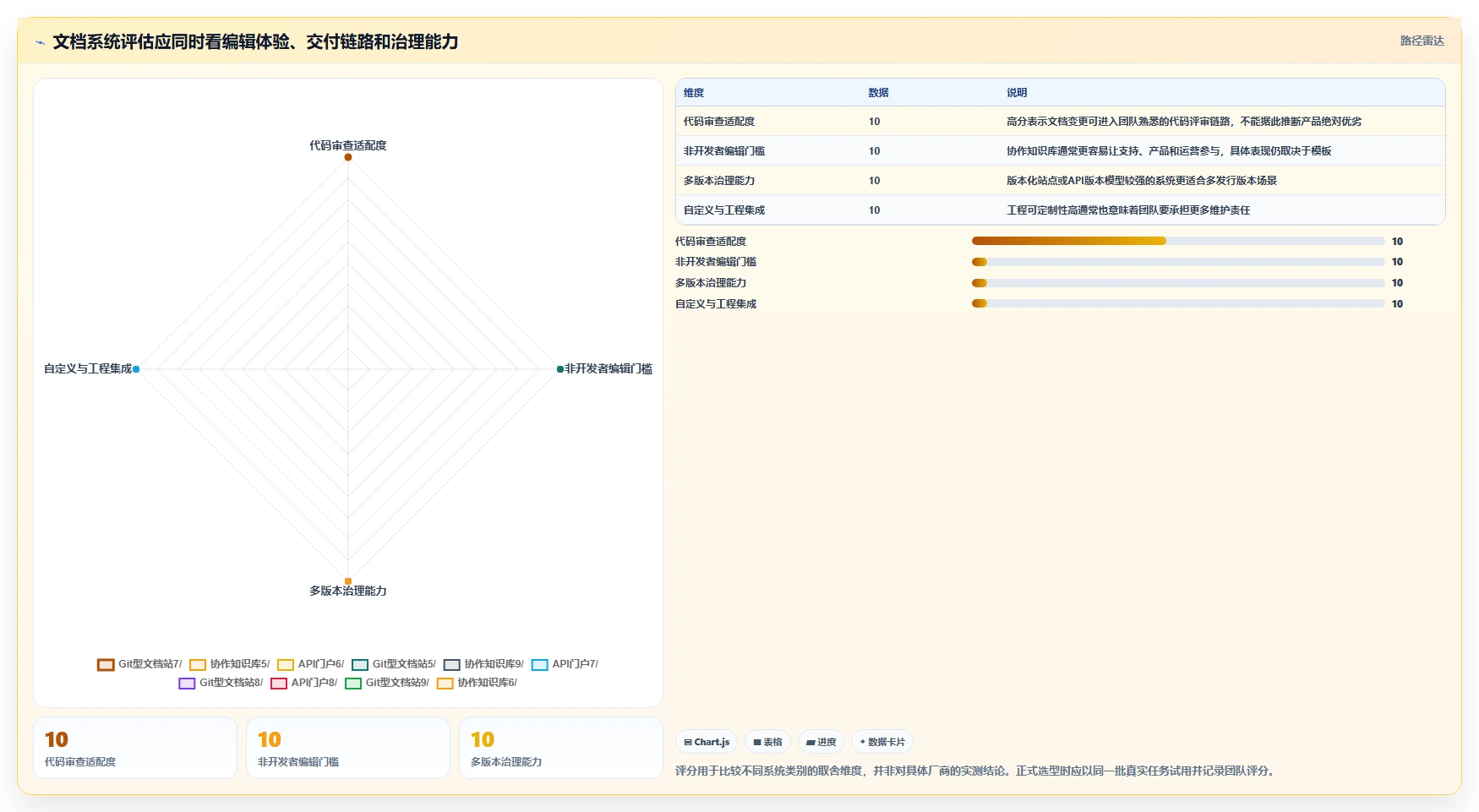Click the 自定义与工程集成 progress row label

(716, 304)
